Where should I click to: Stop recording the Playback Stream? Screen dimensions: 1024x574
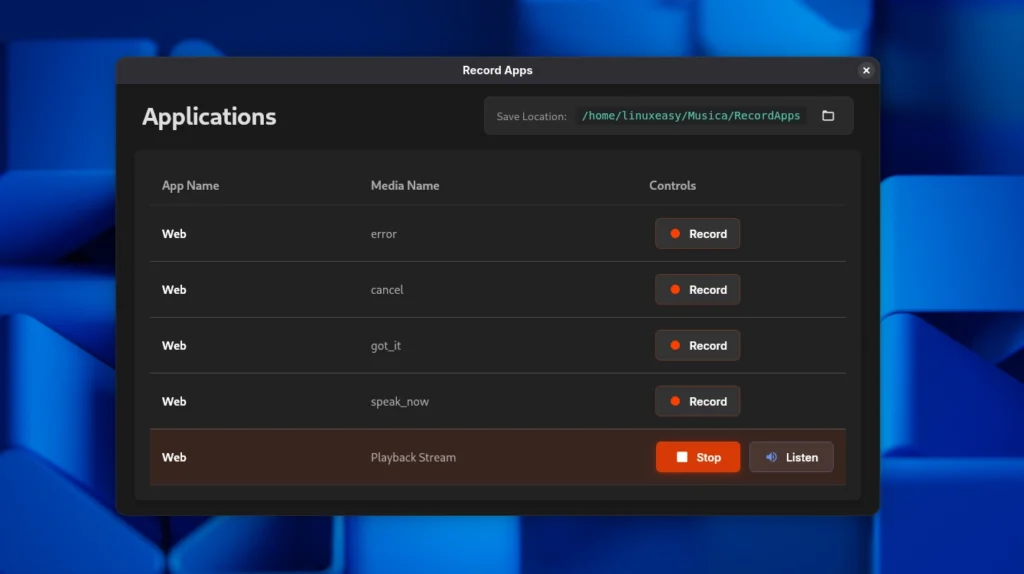point(697,457)
